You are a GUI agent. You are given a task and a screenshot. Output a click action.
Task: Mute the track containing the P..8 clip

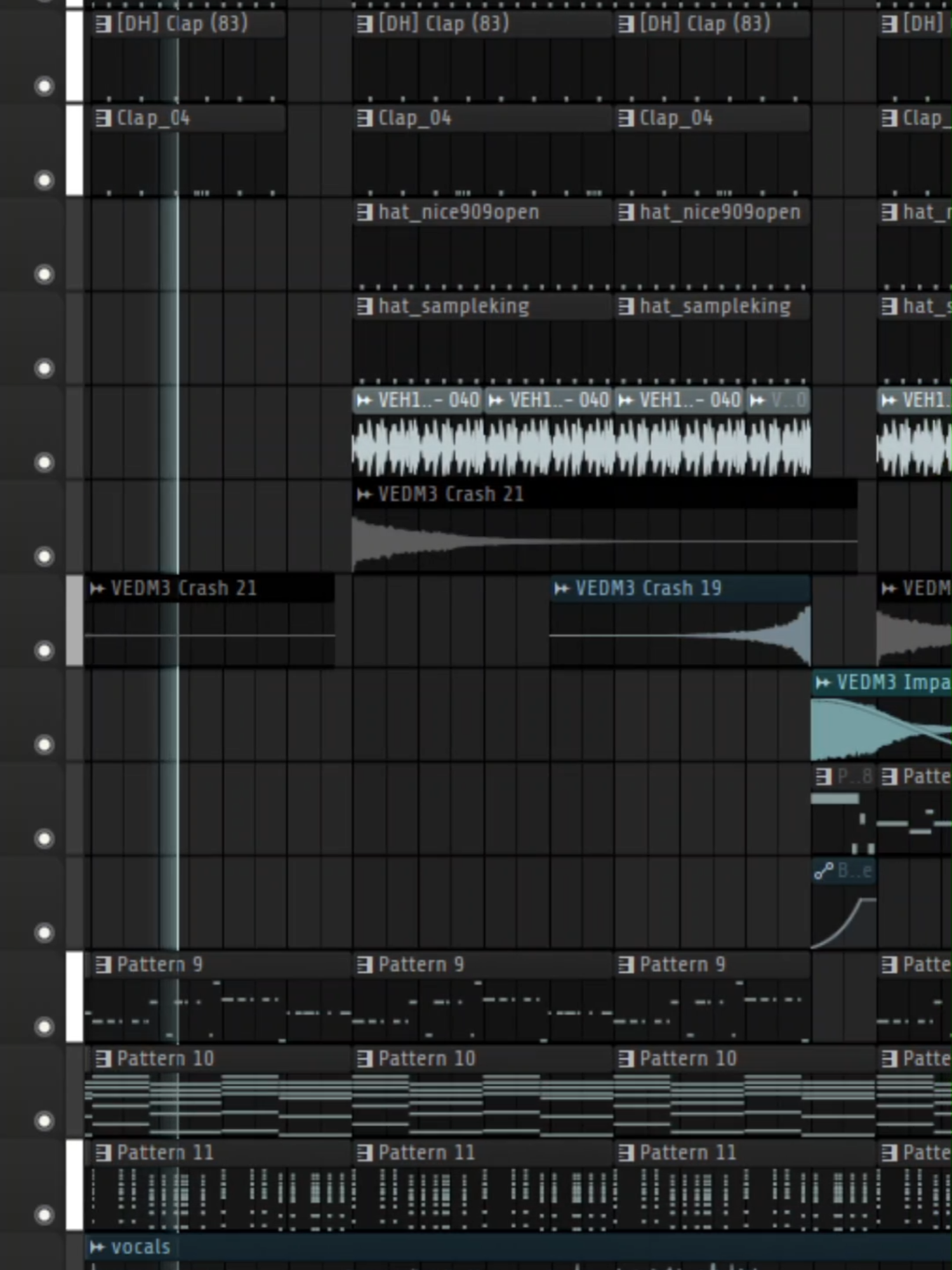[44, 839]
